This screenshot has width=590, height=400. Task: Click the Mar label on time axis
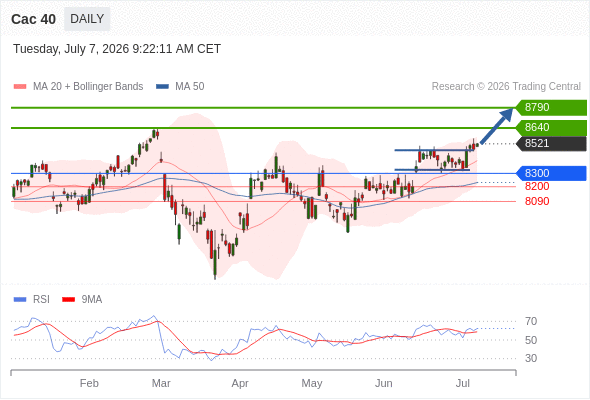coord(161,383)
